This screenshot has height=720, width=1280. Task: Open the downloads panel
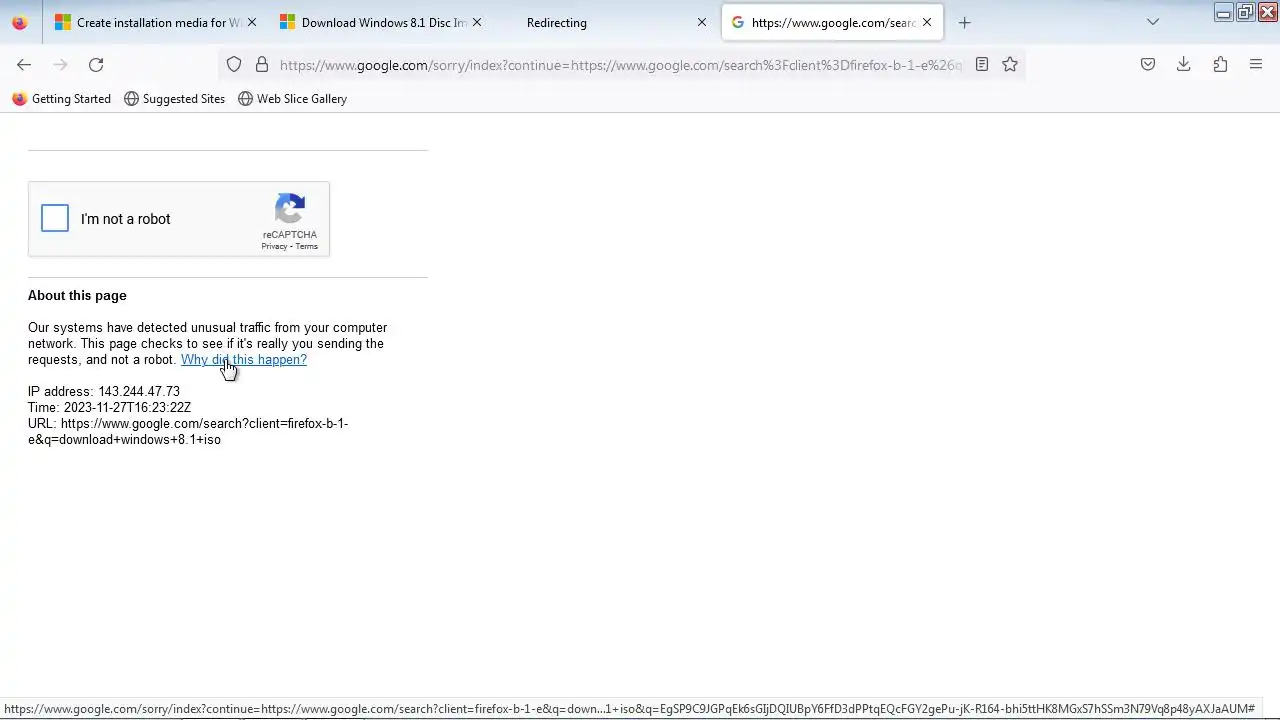pos(1184,64)
